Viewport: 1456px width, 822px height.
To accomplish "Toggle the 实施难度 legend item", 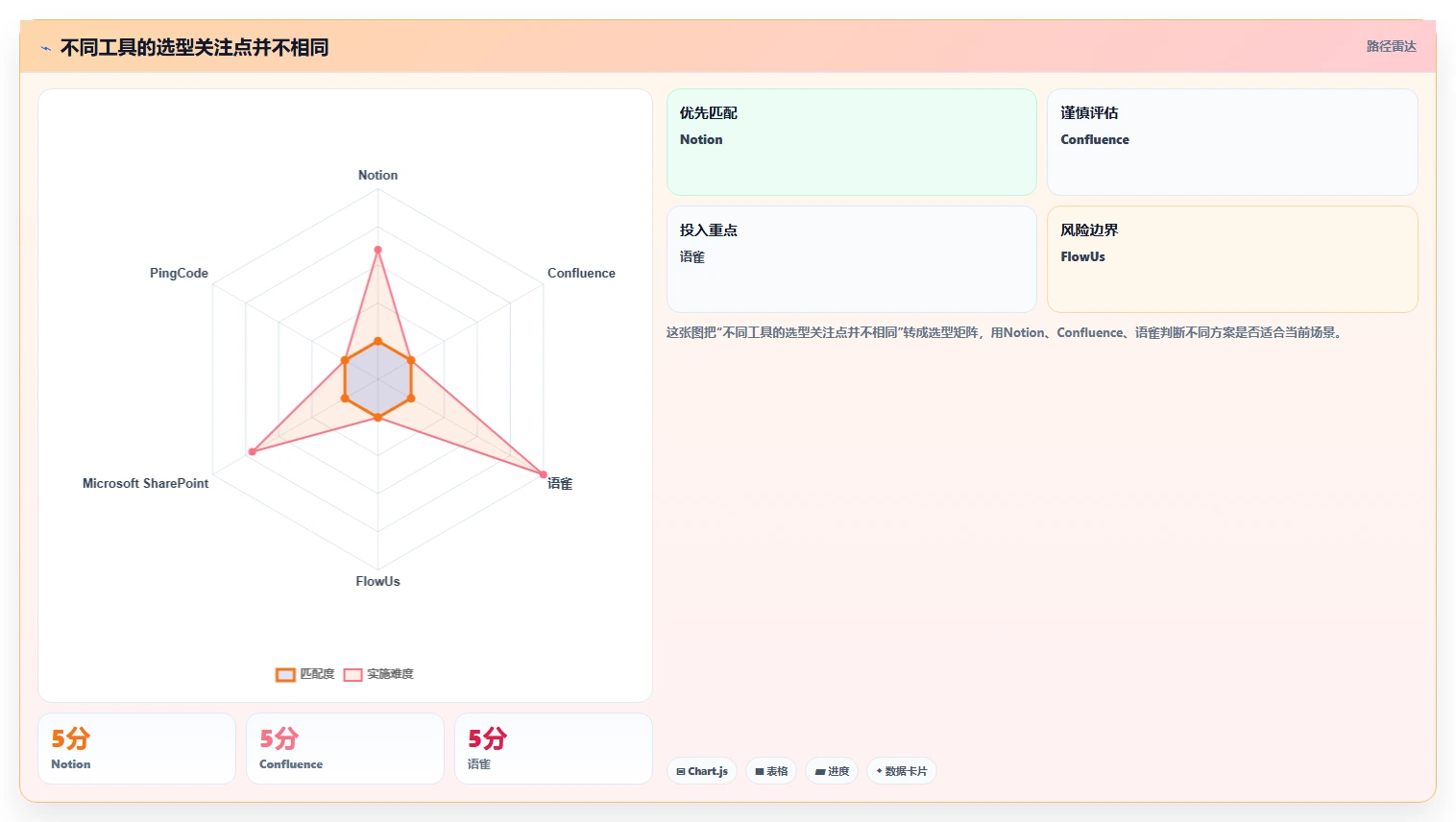I will [379, 674].
